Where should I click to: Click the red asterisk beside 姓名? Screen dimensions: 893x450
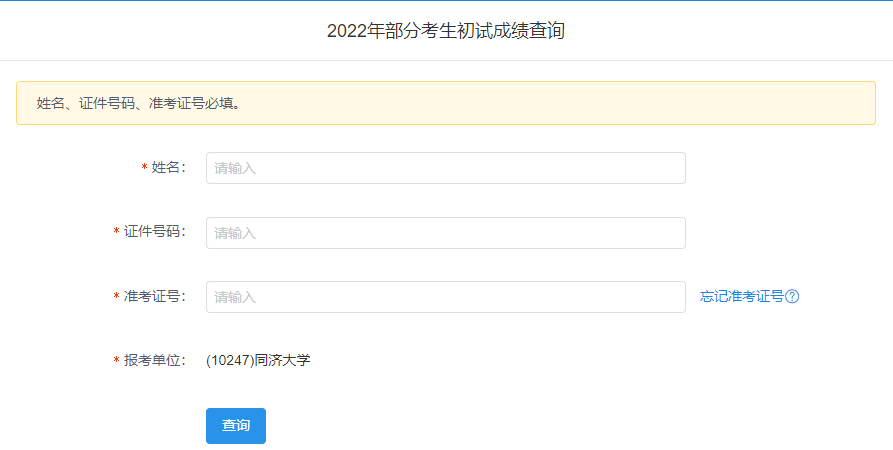[x=145, y=169]
